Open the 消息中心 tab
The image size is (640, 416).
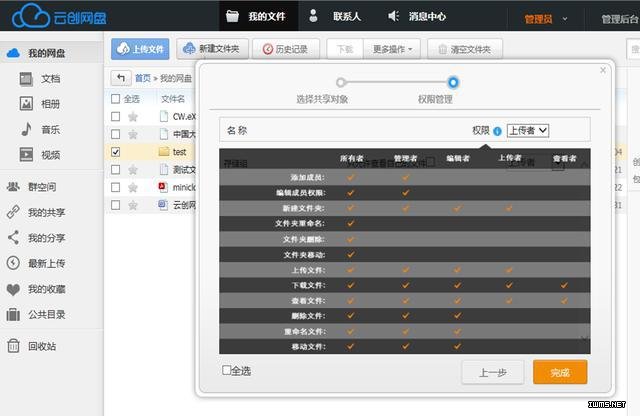tap(416, 17)
